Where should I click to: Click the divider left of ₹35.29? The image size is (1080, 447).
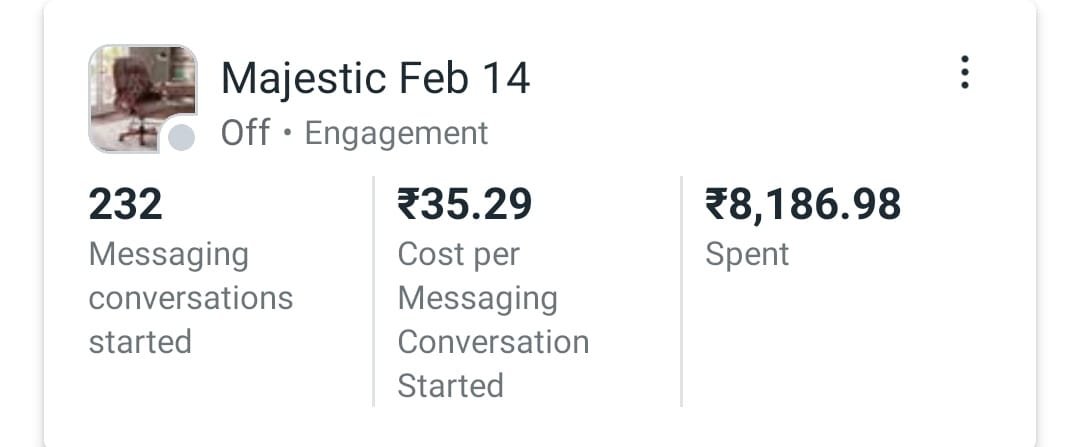374,290
